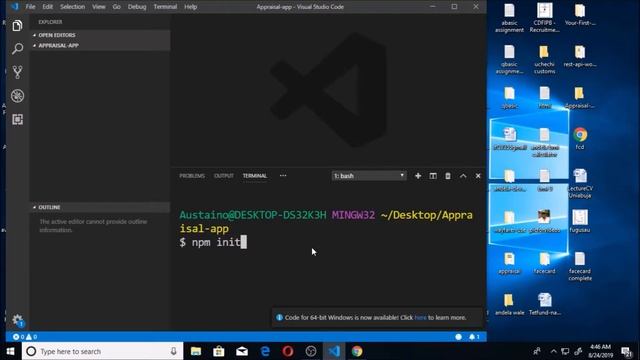Viewport: 640px width, 360px height.
Task: Click the Windows taskbar search box
Action: click(102, 351)
